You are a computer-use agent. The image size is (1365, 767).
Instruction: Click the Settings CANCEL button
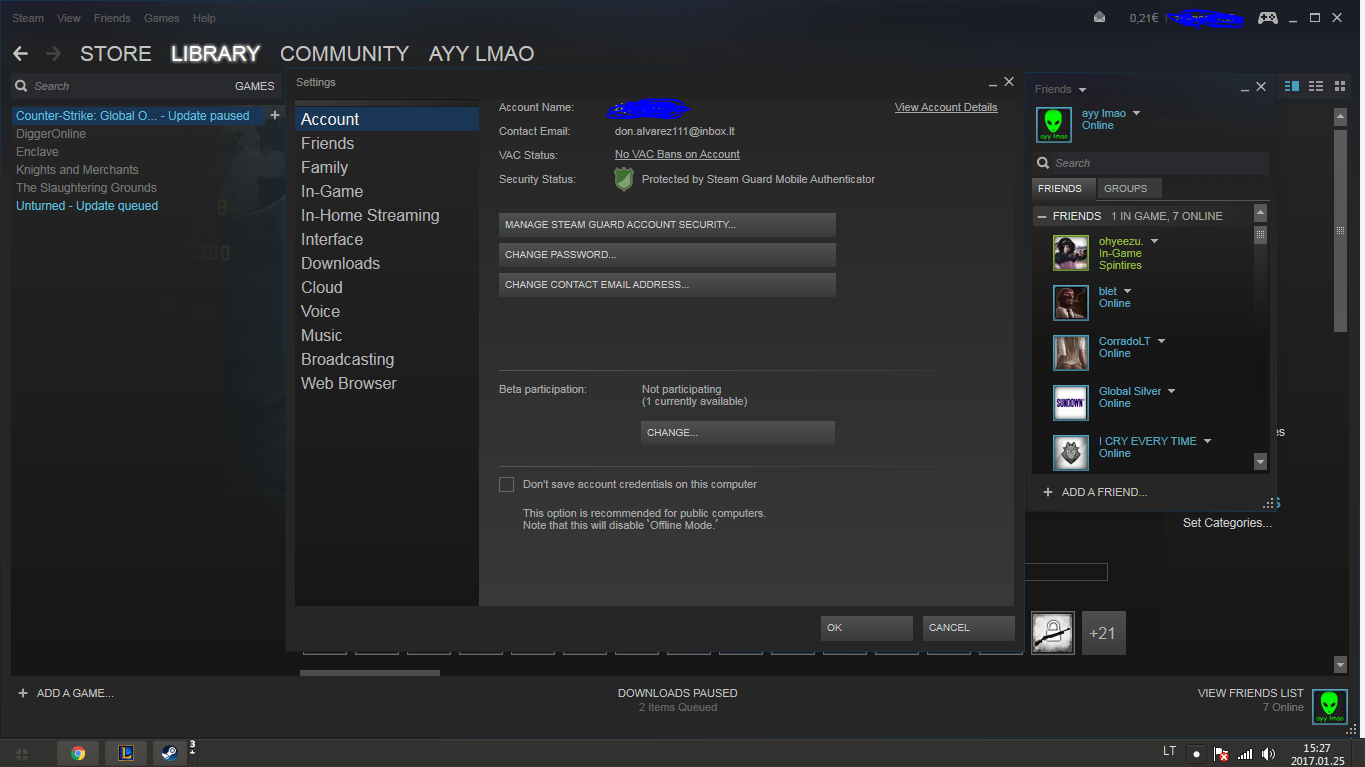click(x=969, y=628)
